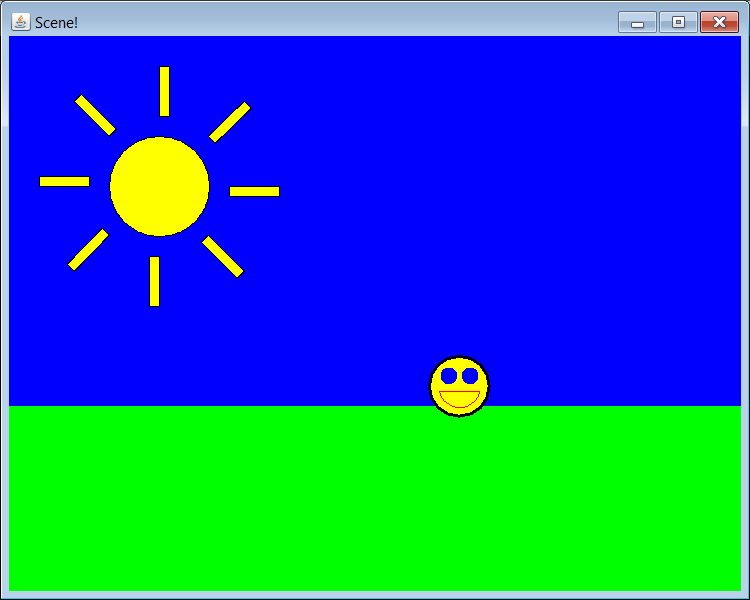Click the "Scene!" window title text

(56, 22)
